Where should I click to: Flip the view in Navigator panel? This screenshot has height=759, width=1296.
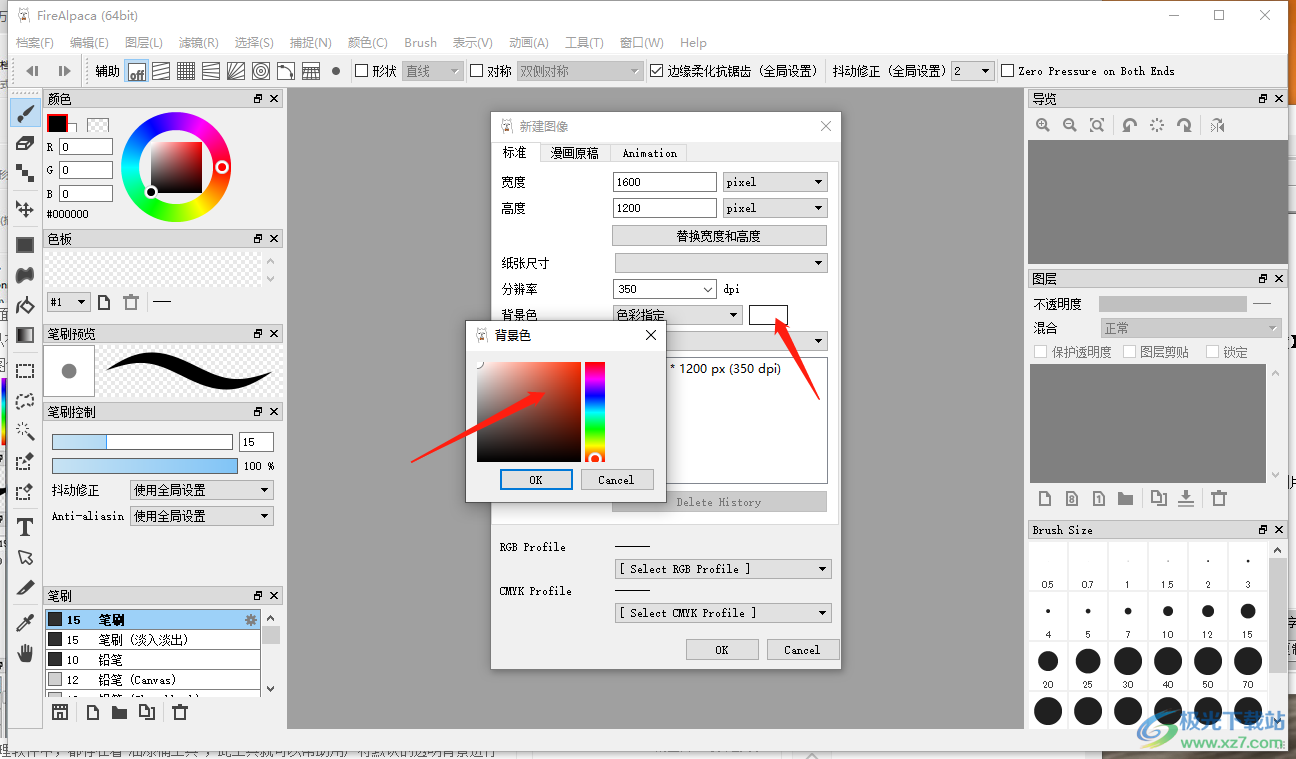coord(1217,125)
